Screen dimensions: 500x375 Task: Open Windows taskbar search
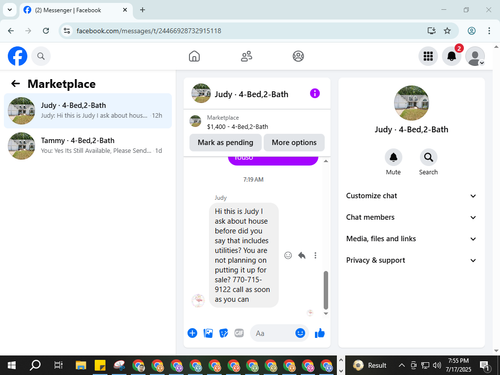click(35, 365)
